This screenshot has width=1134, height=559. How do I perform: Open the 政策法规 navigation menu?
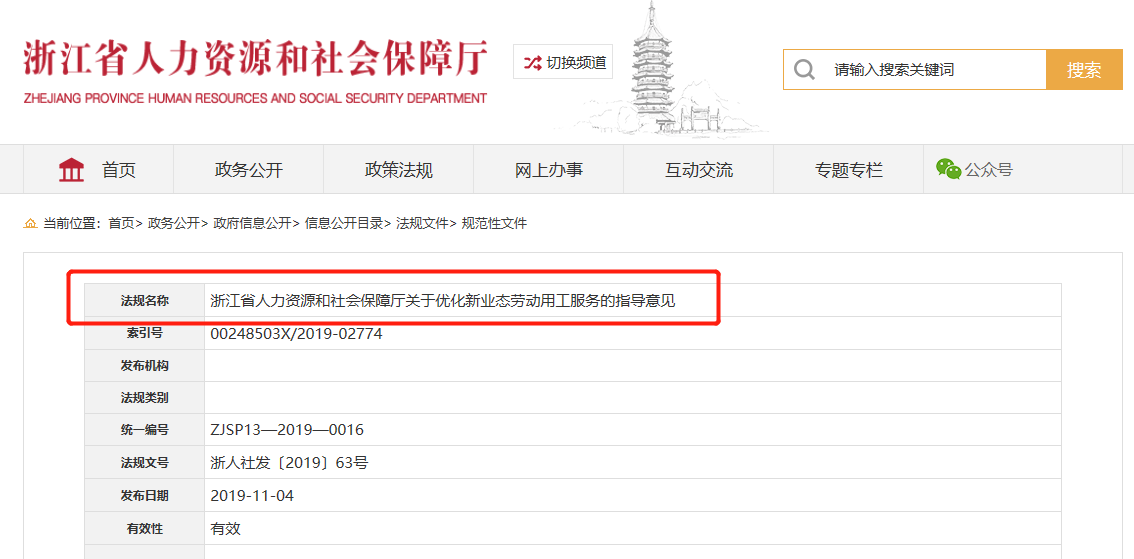(x=398, y=170)
